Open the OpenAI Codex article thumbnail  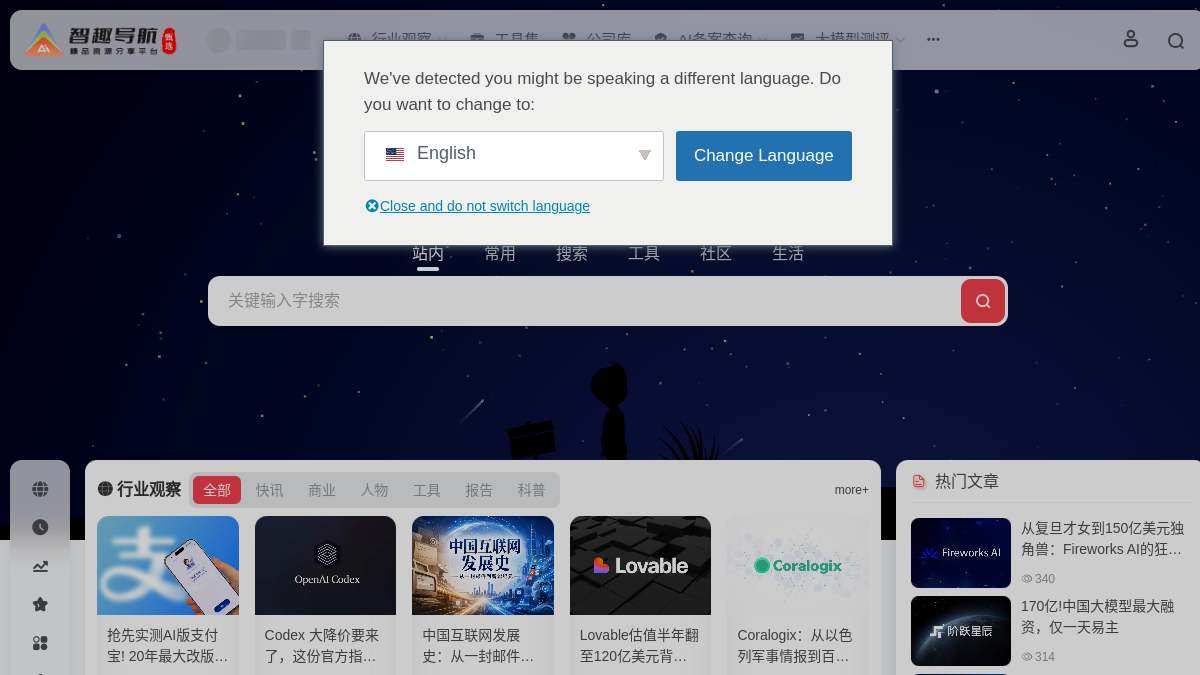point(325,565)
